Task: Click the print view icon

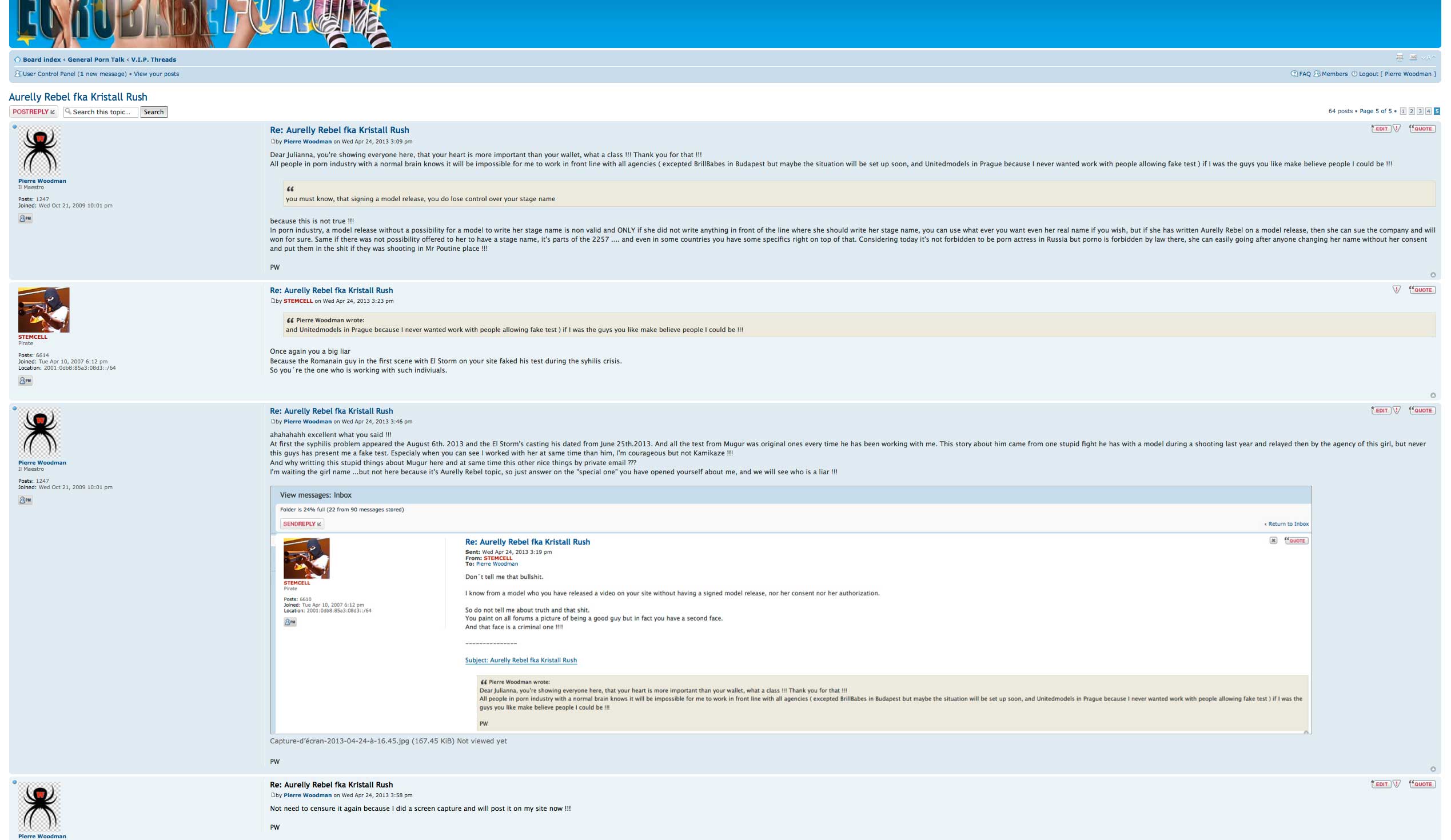Action: click(x=1399, y=58)
